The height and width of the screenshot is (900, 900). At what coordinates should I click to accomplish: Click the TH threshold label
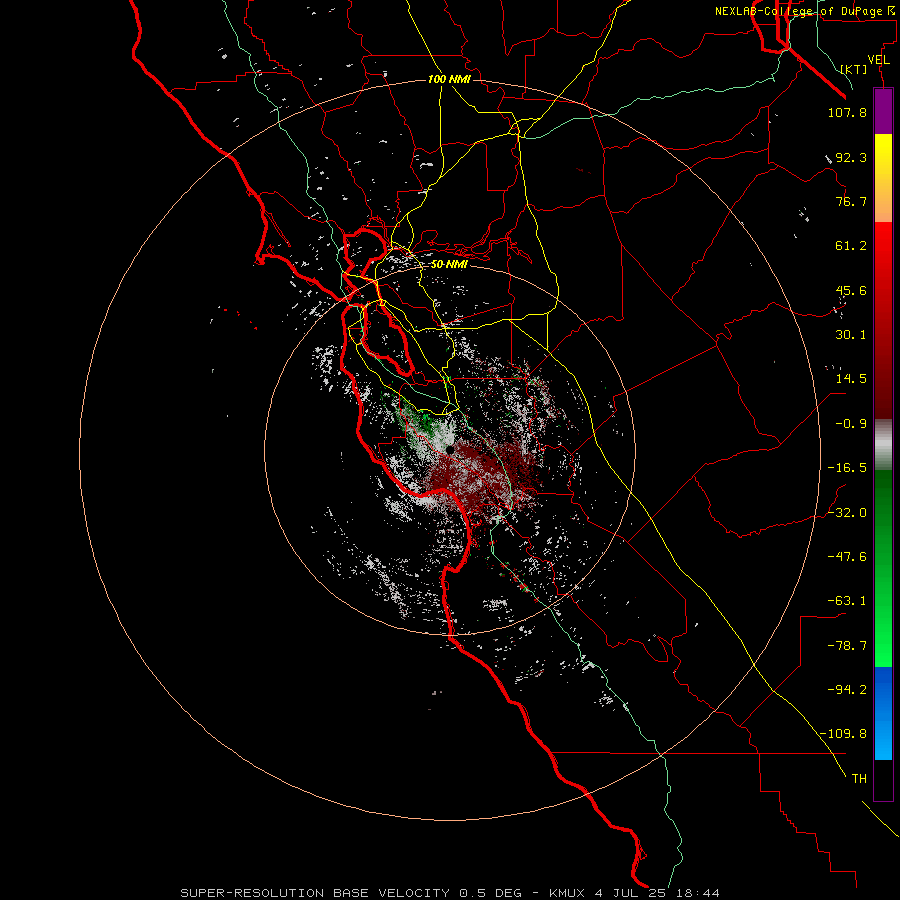coord(859,778)
